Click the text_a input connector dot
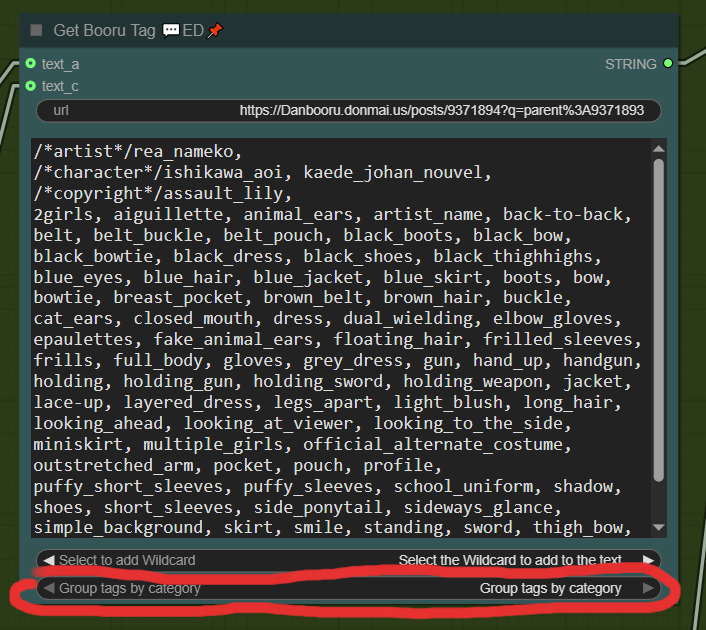 point(31,63)
